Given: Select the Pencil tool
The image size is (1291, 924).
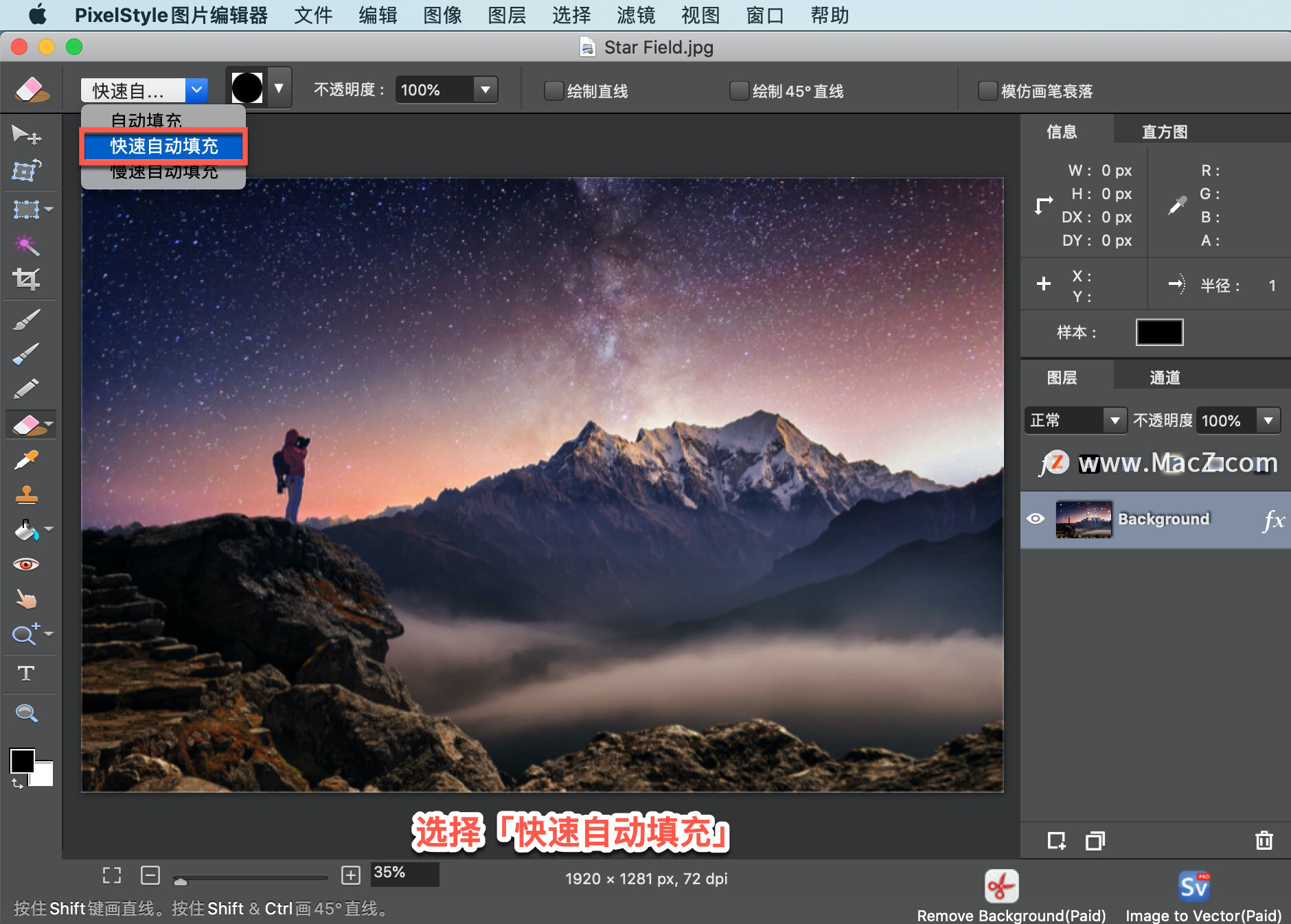Looking at the screenshot, I should pyautogui.click(x=26, y=389).
